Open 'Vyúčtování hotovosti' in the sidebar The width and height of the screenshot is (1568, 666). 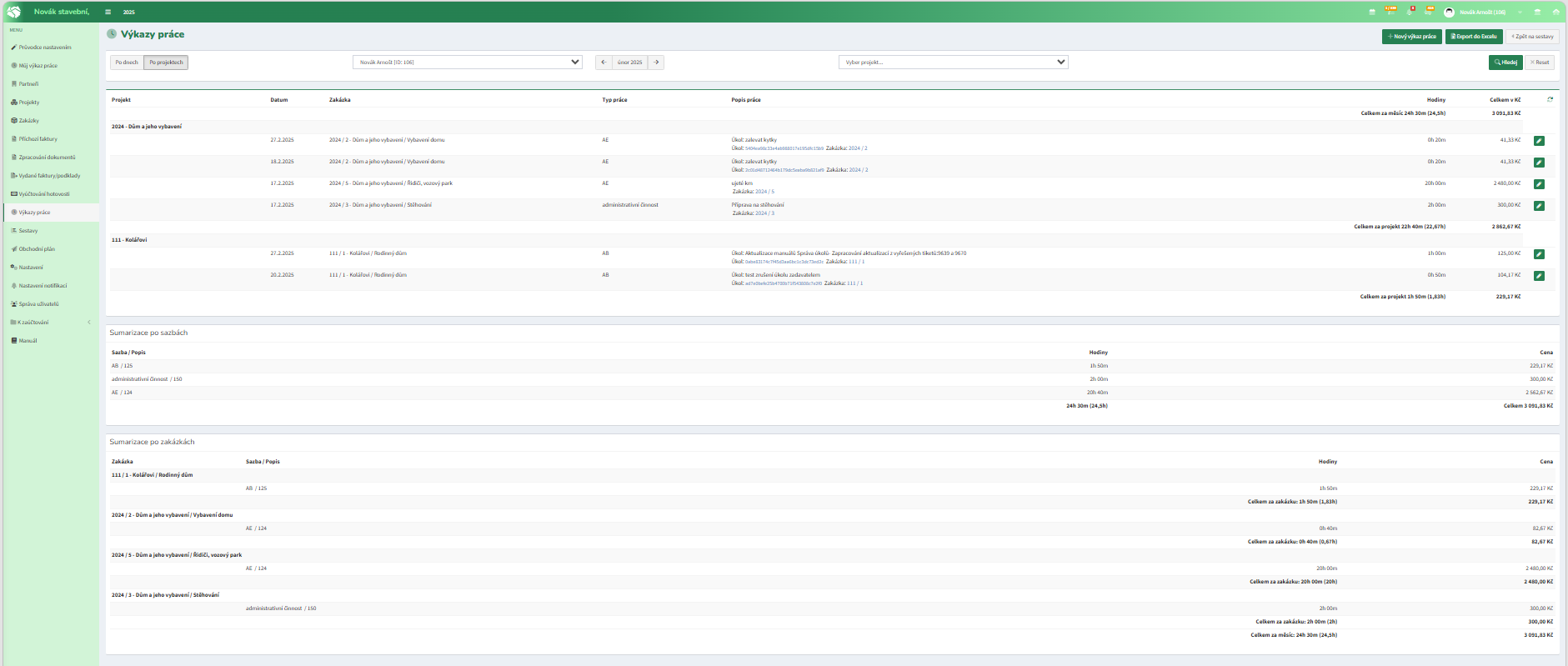pos(51,194)
